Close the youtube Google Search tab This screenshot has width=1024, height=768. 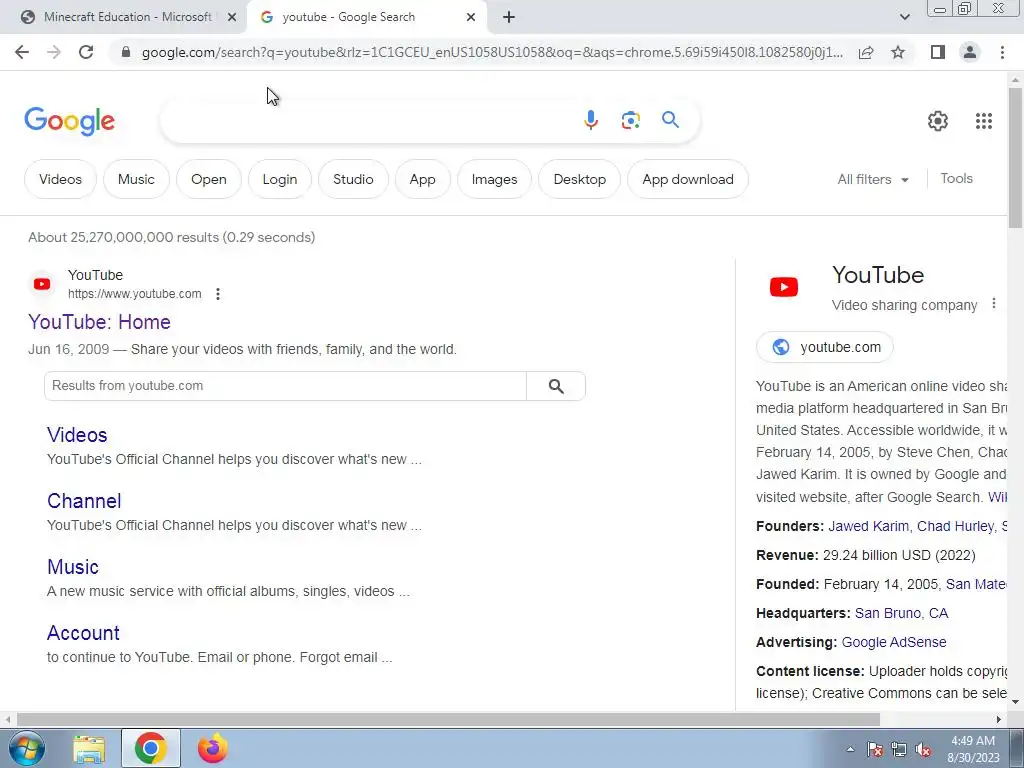(x=470, y=17)
